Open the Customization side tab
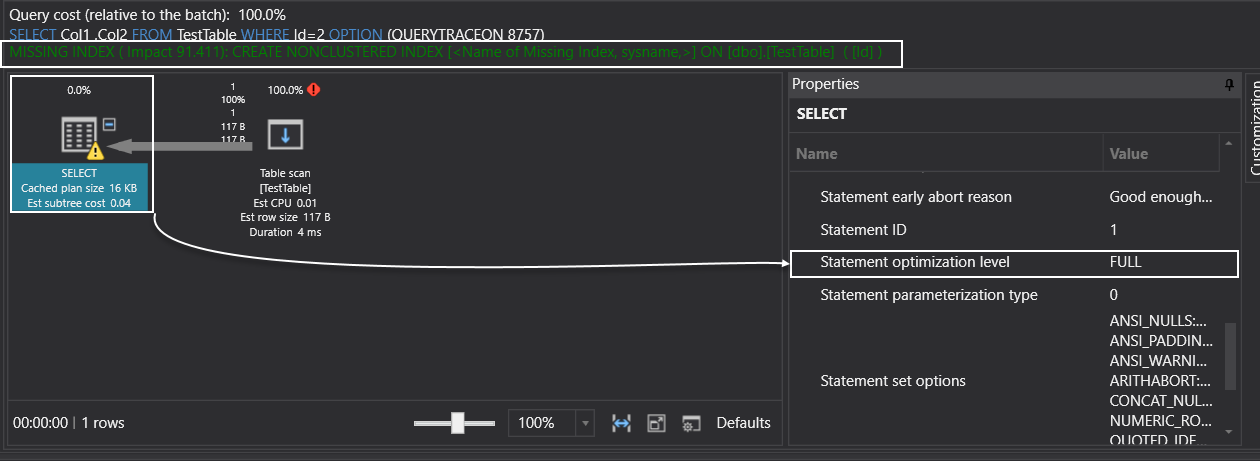 coord(1251,125)
